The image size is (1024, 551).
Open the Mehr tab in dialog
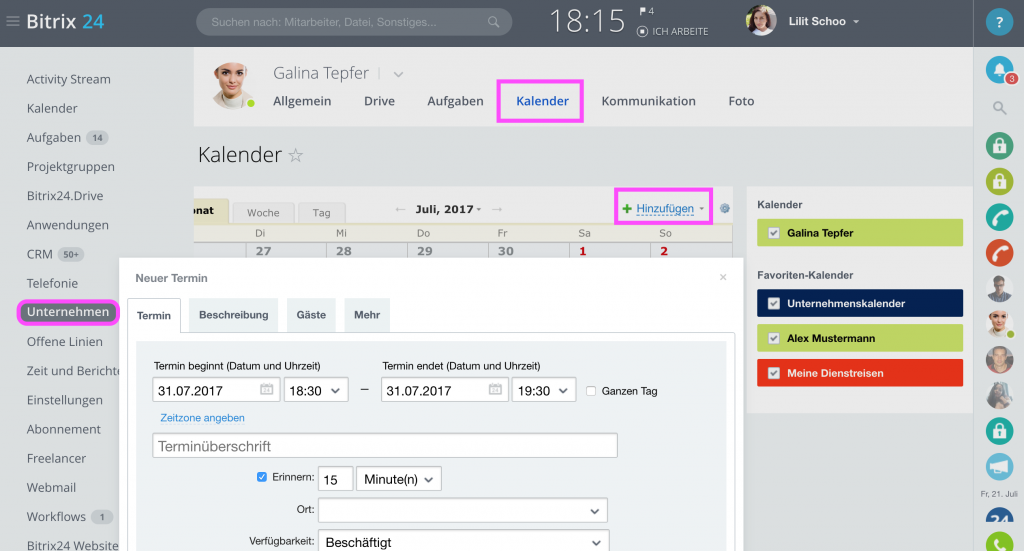coord(367,315)
